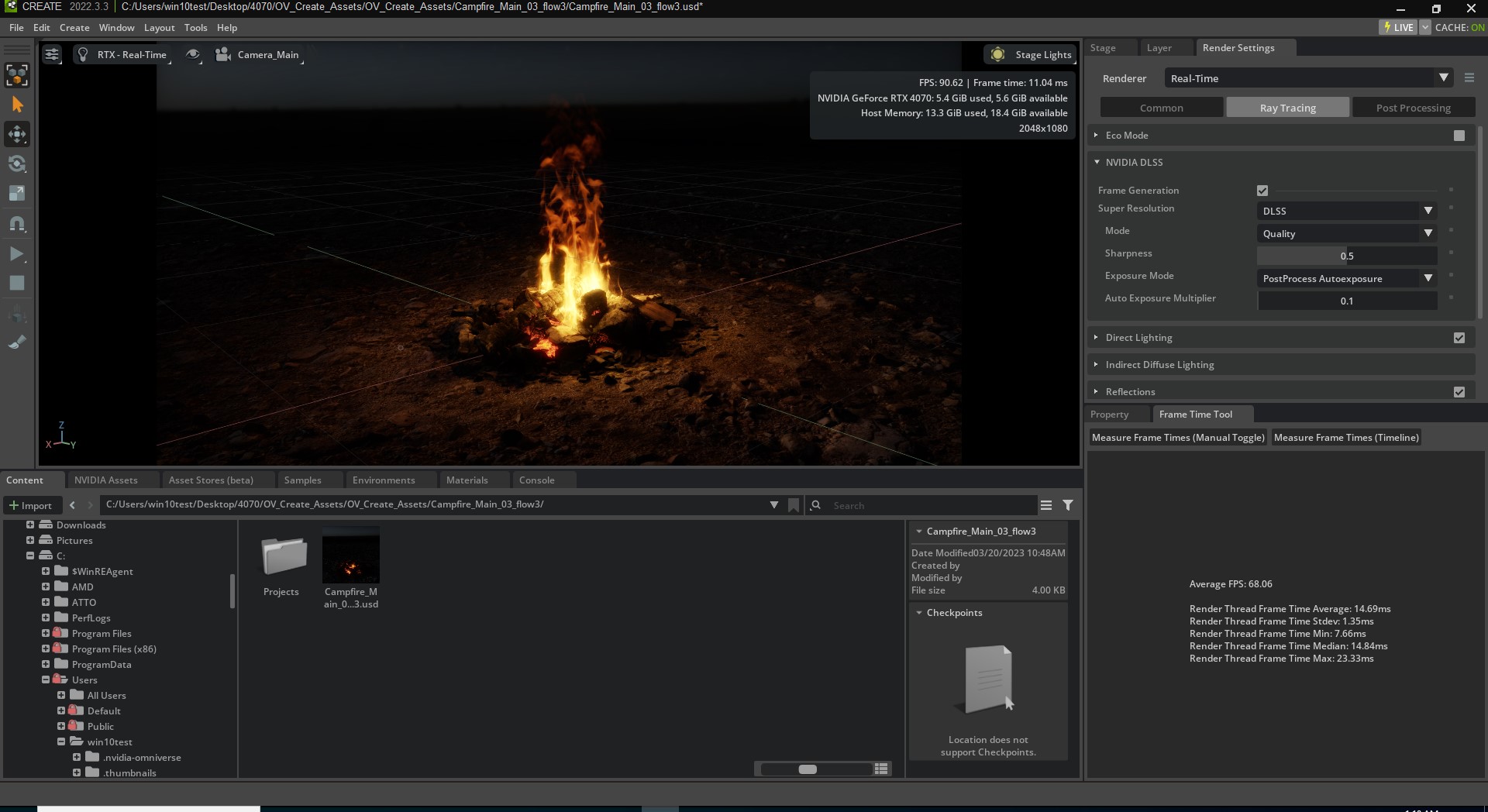
Task: Collapse the NVIDIA DLSS section
Action: coord(1097,162)
